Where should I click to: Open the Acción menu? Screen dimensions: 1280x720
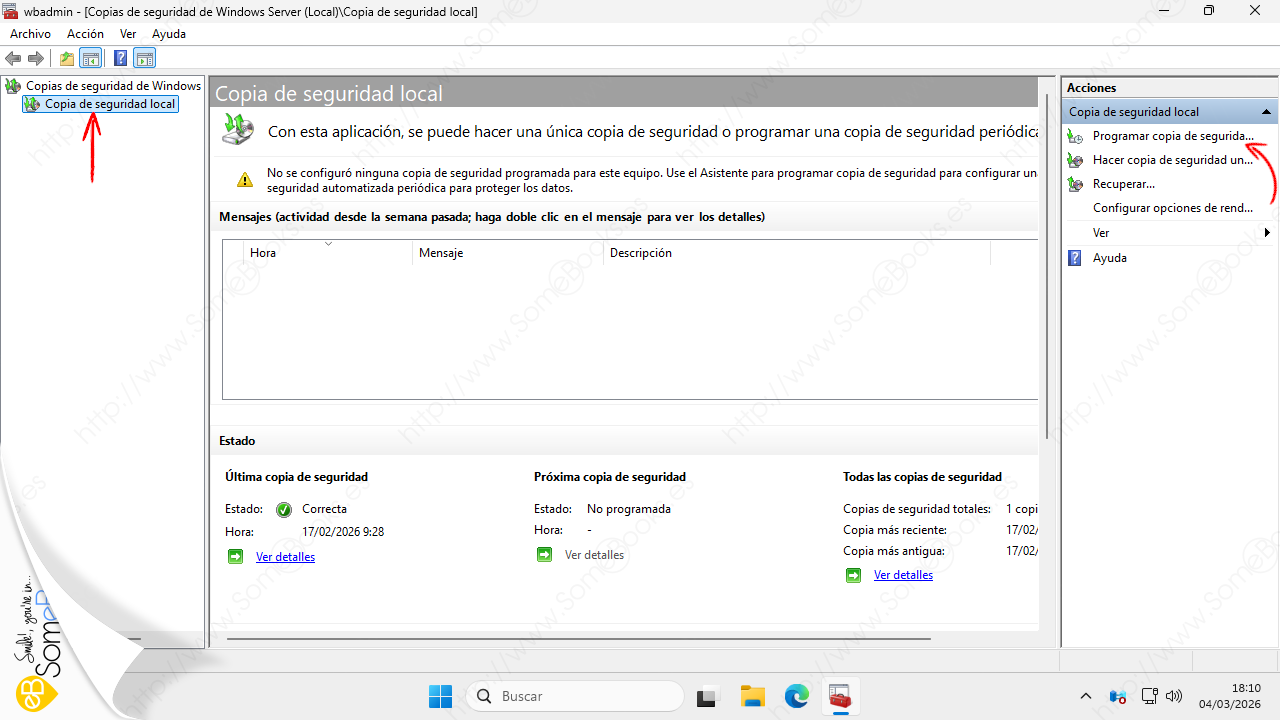(x=85, y=34)
